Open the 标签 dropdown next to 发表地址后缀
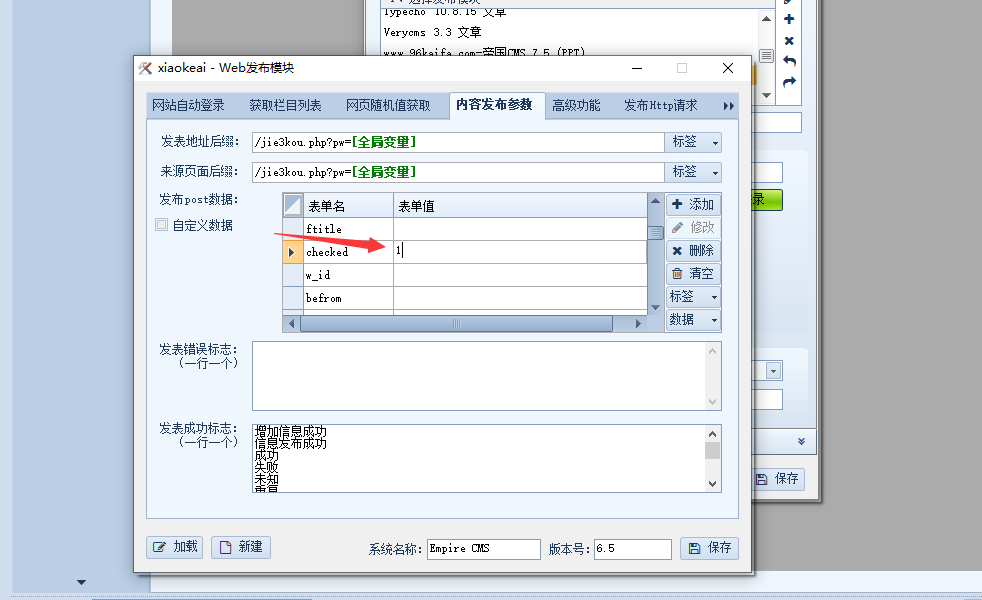The image size is (982, 600). coord(693,142)
